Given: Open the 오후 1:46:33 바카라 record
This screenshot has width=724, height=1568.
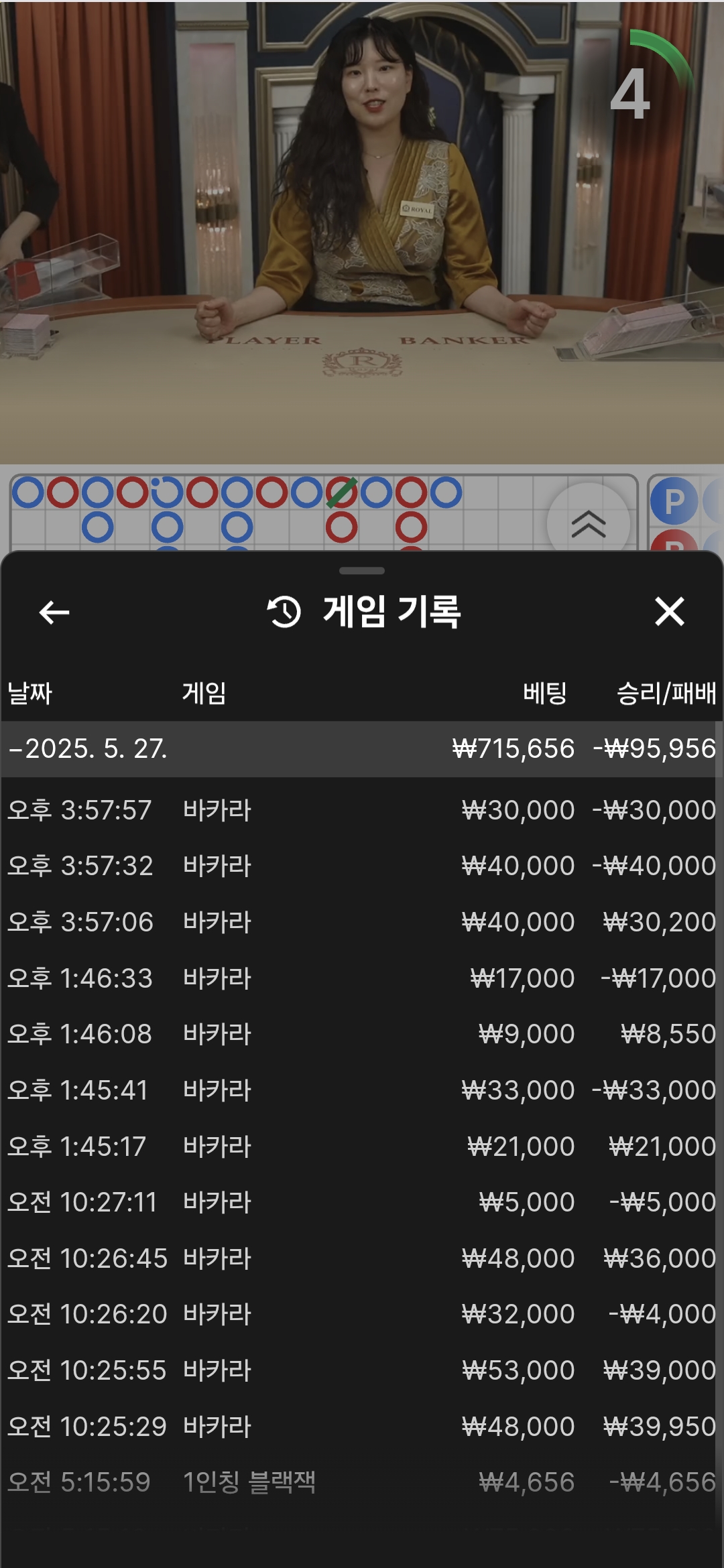Looking at the screenshot, I should [x=362, y=978].
